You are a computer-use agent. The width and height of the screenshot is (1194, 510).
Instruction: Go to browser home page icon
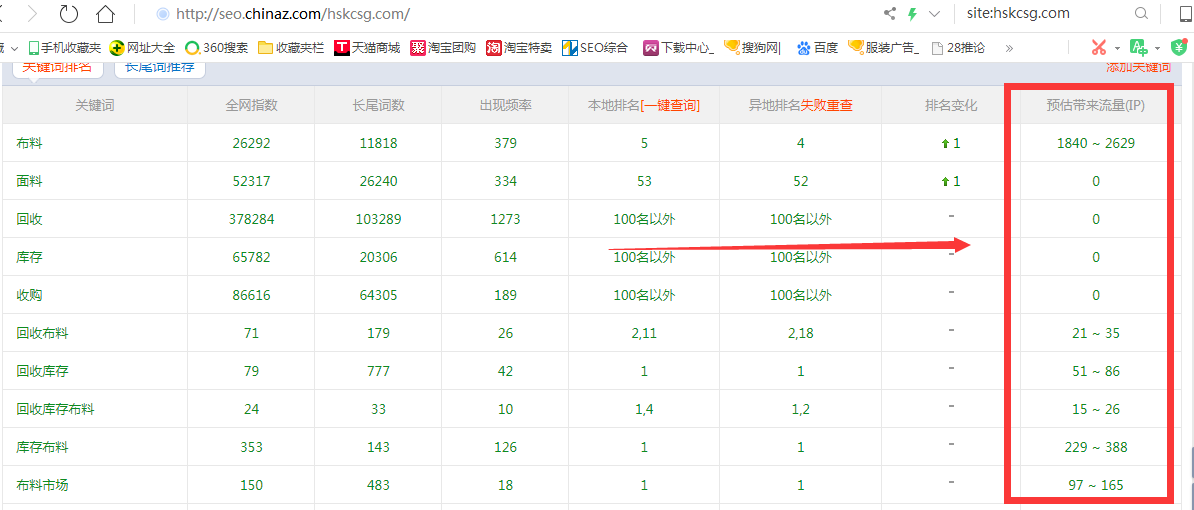pyautogui.click(x=105, y=14)
